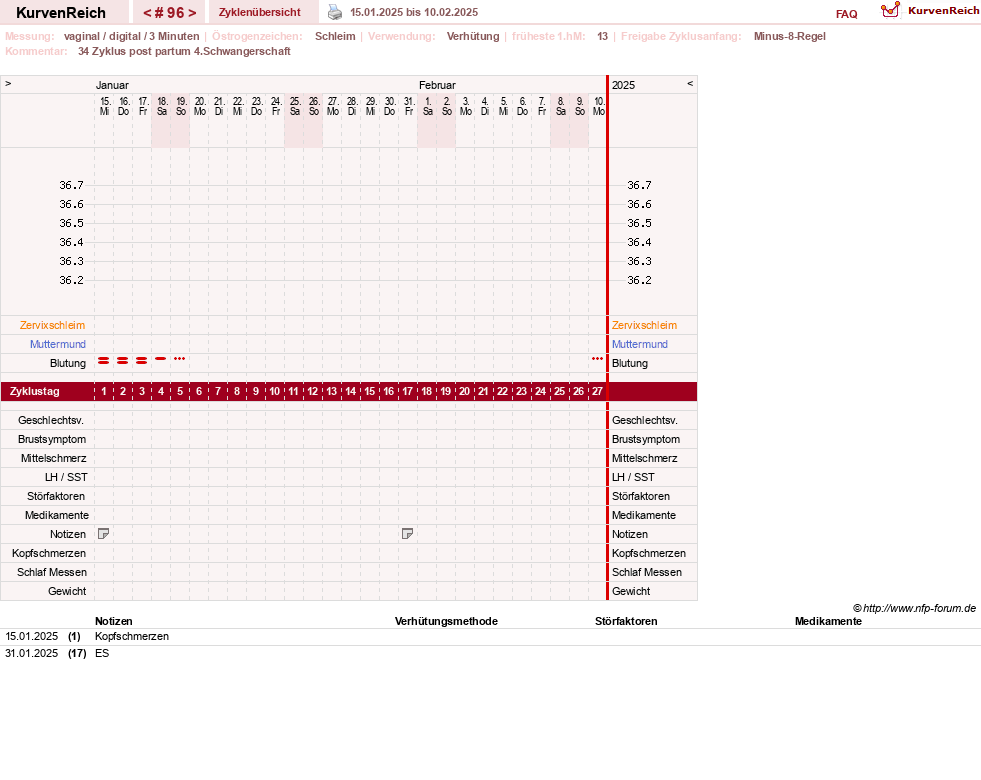The image size is (981, 780).
Task: Select cycle day 14 in Zyklustag row
Action: pos(350,392)
